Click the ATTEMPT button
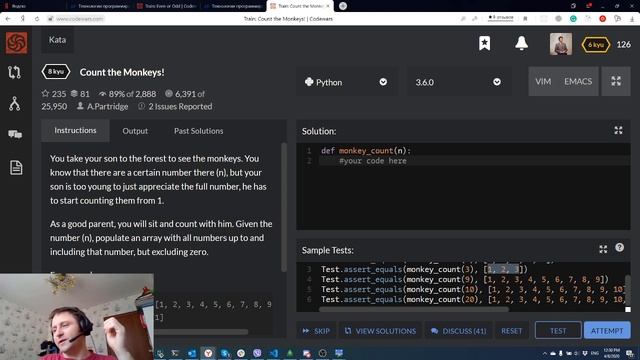Screen dimensions: 640x360 point(607,330)
